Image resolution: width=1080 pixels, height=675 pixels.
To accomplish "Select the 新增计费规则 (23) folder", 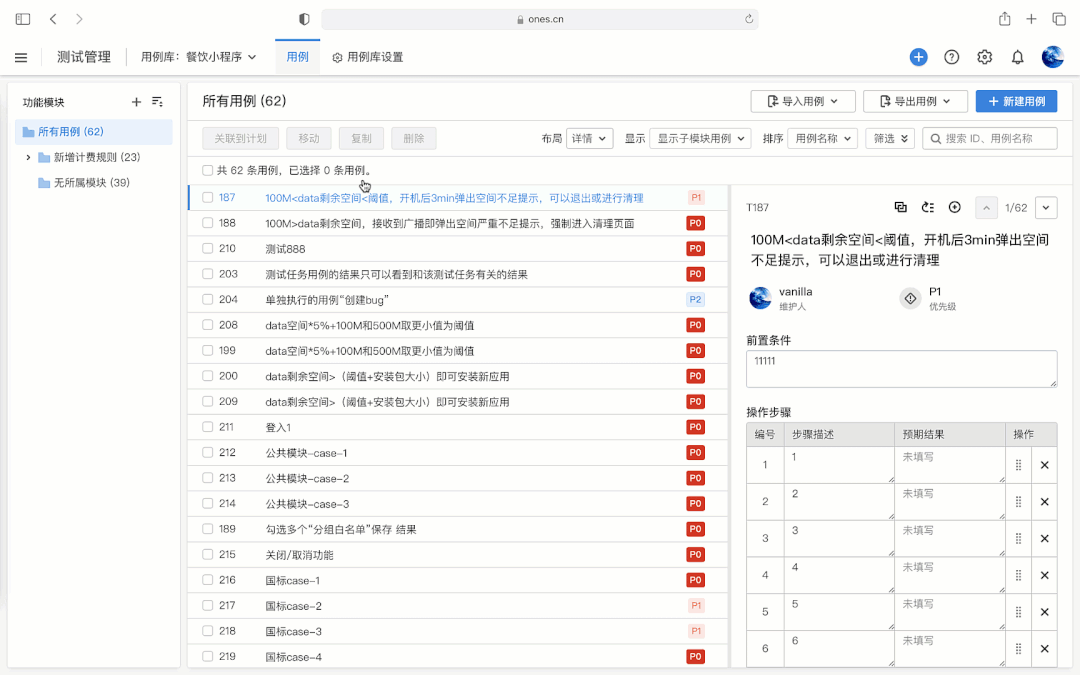I will point(96,157).
